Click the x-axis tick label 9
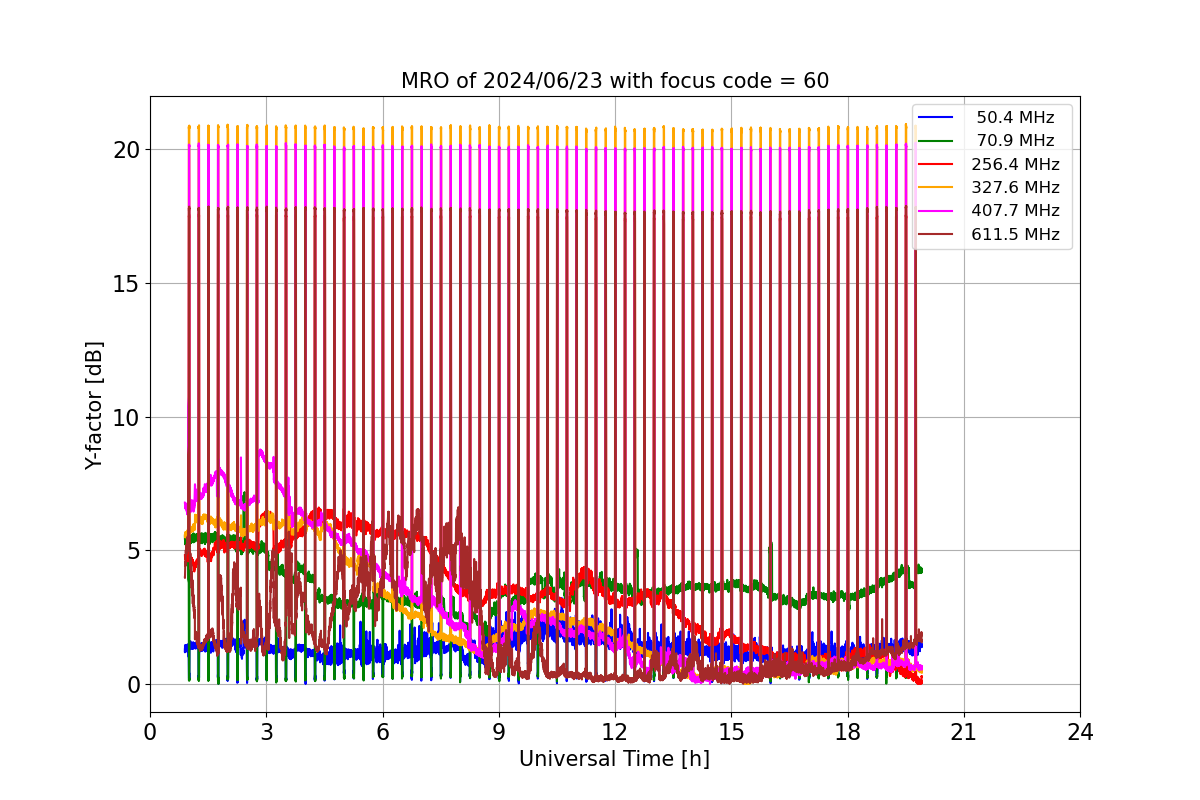1200x800 pixels. click(498, 731)
